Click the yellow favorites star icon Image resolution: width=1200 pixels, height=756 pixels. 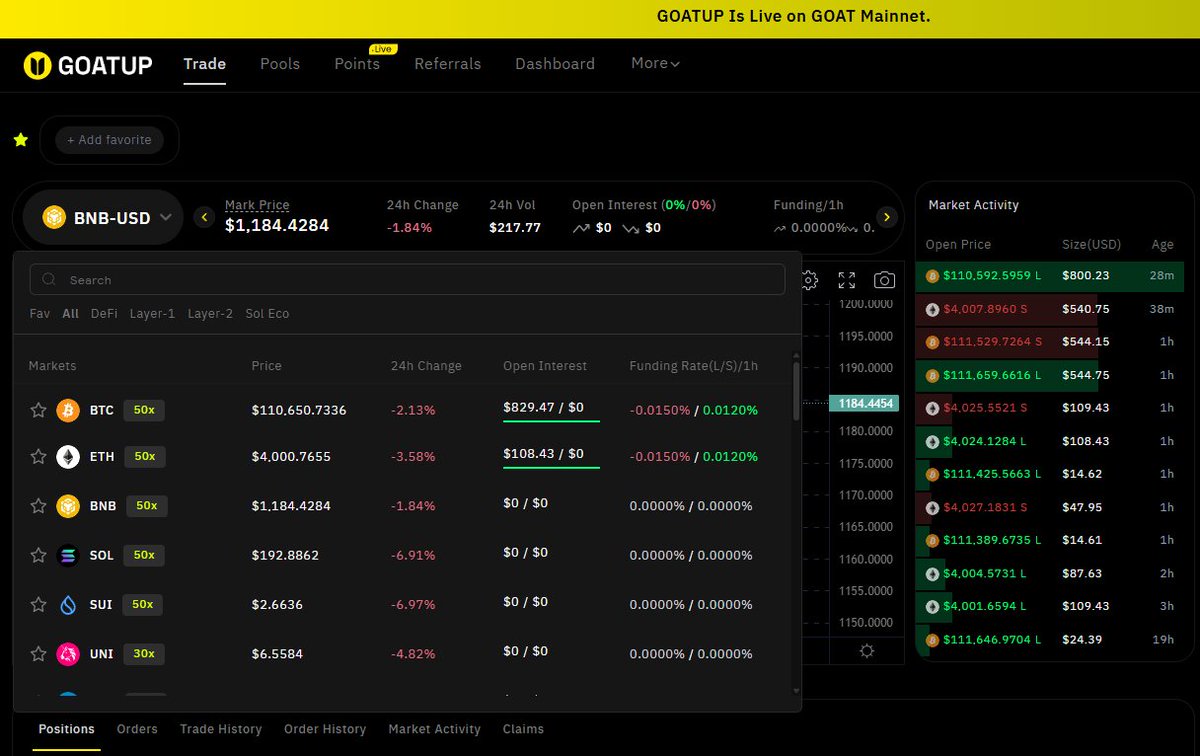tap(20, 140)
